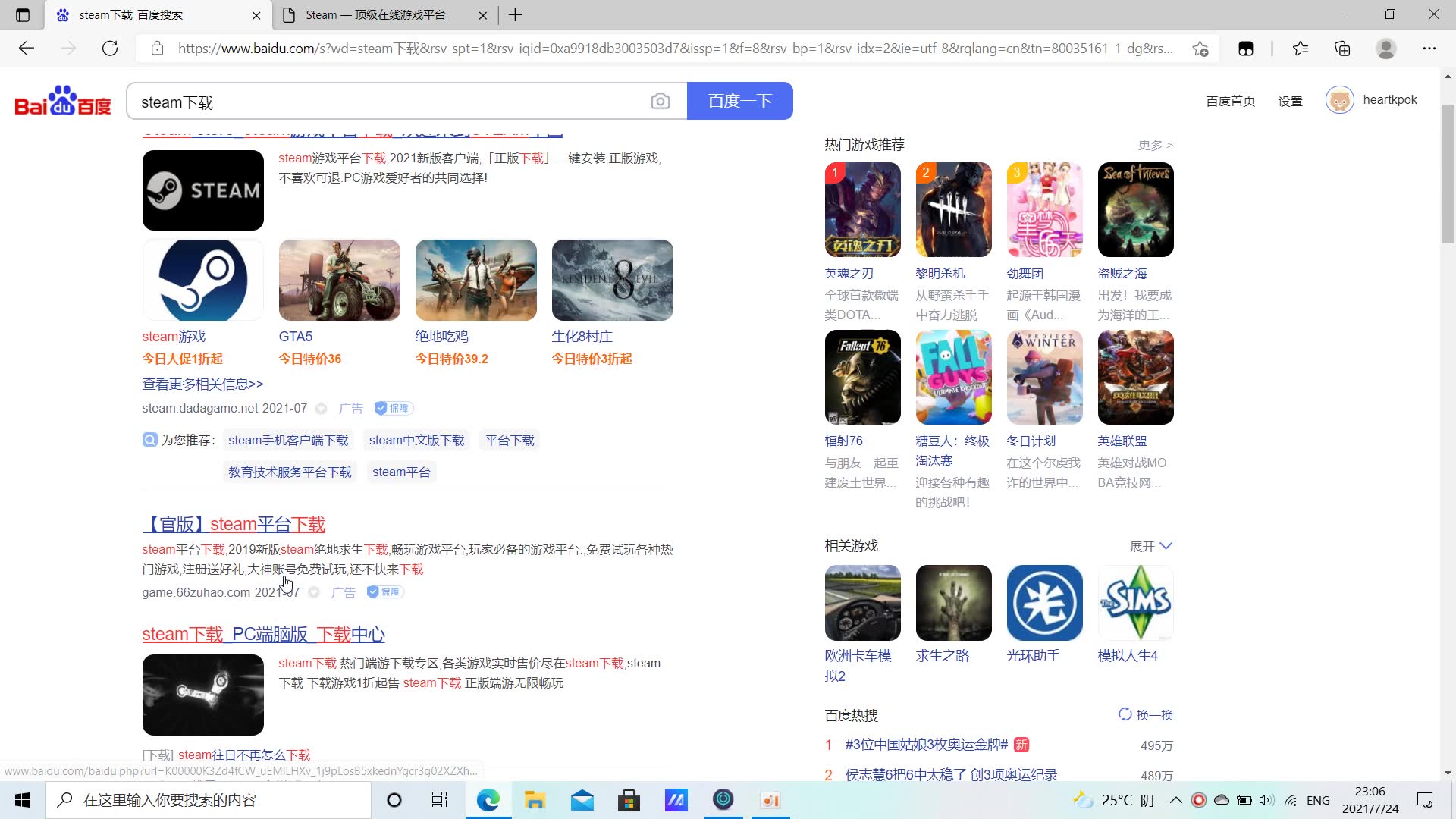Click the Microsoft Edge taskbar icon
The width and height of the screenshot is (1456, 819).
pos(488,800)
